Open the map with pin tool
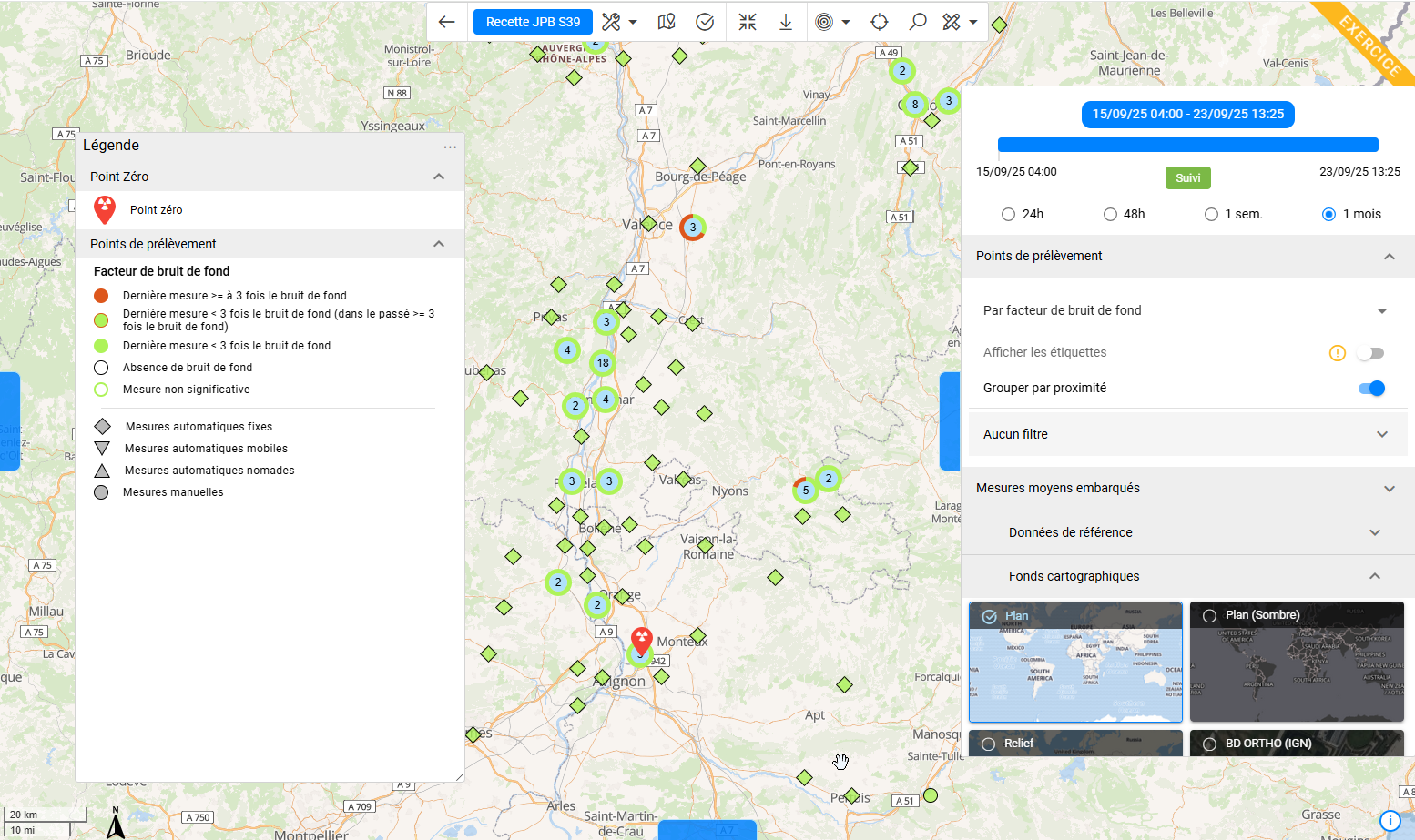The image size is (1415, 840). [667, 22]
